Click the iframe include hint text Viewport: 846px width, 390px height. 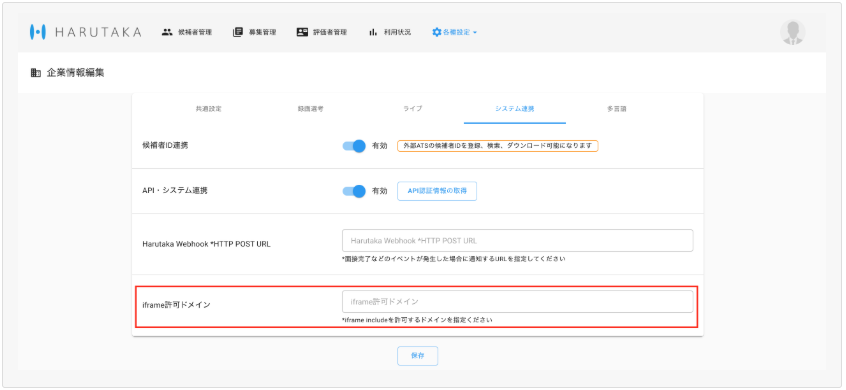point(417,320)
